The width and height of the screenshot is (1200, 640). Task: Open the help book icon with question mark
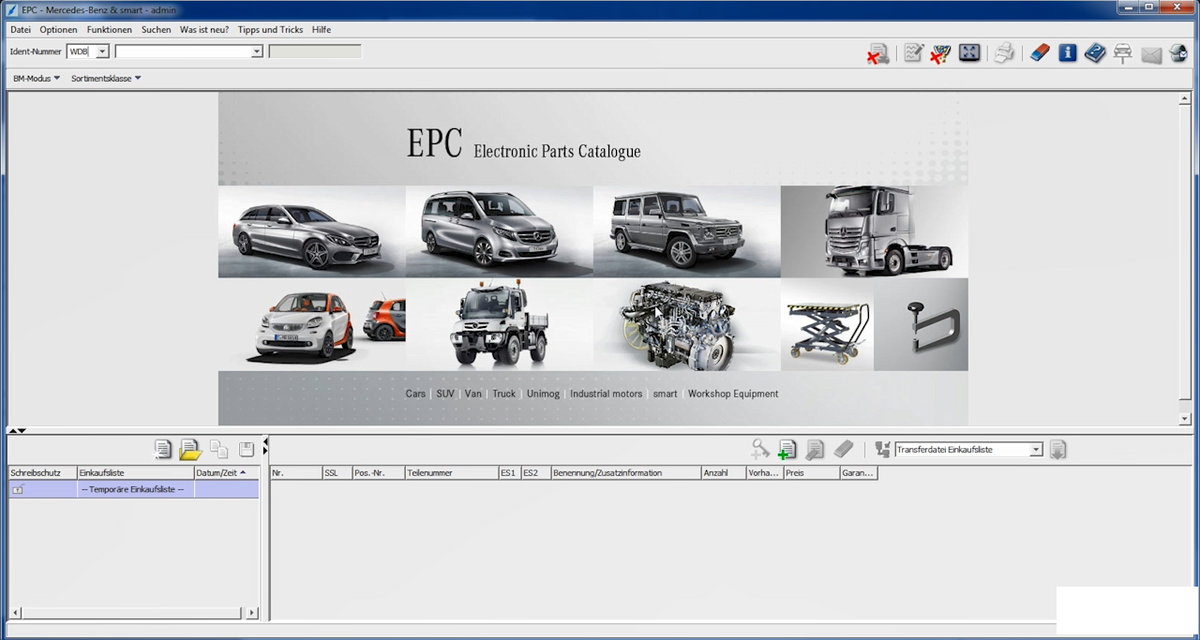click(x=1095, y=53)
